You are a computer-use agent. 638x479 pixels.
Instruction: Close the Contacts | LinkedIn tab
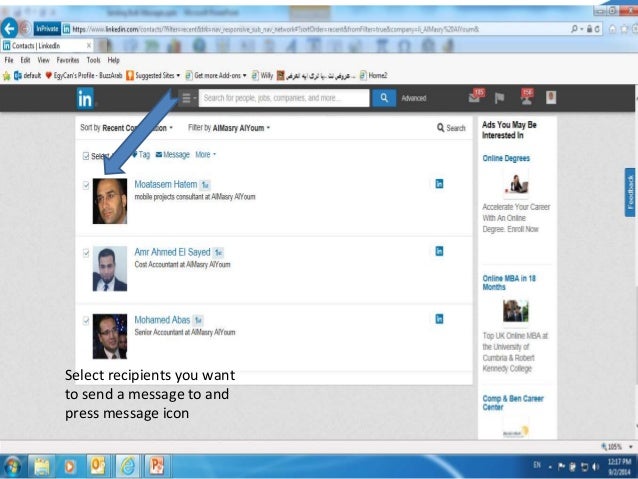[89, 46]
